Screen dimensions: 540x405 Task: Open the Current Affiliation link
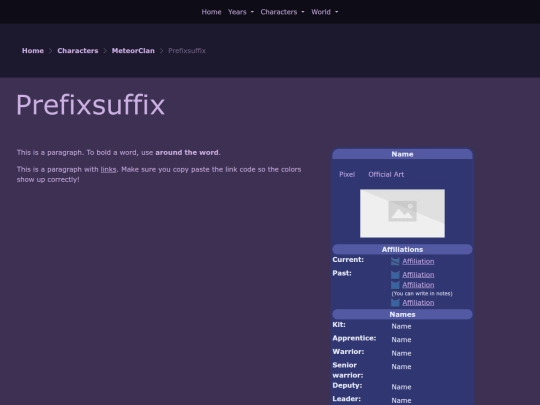[418, 261]
